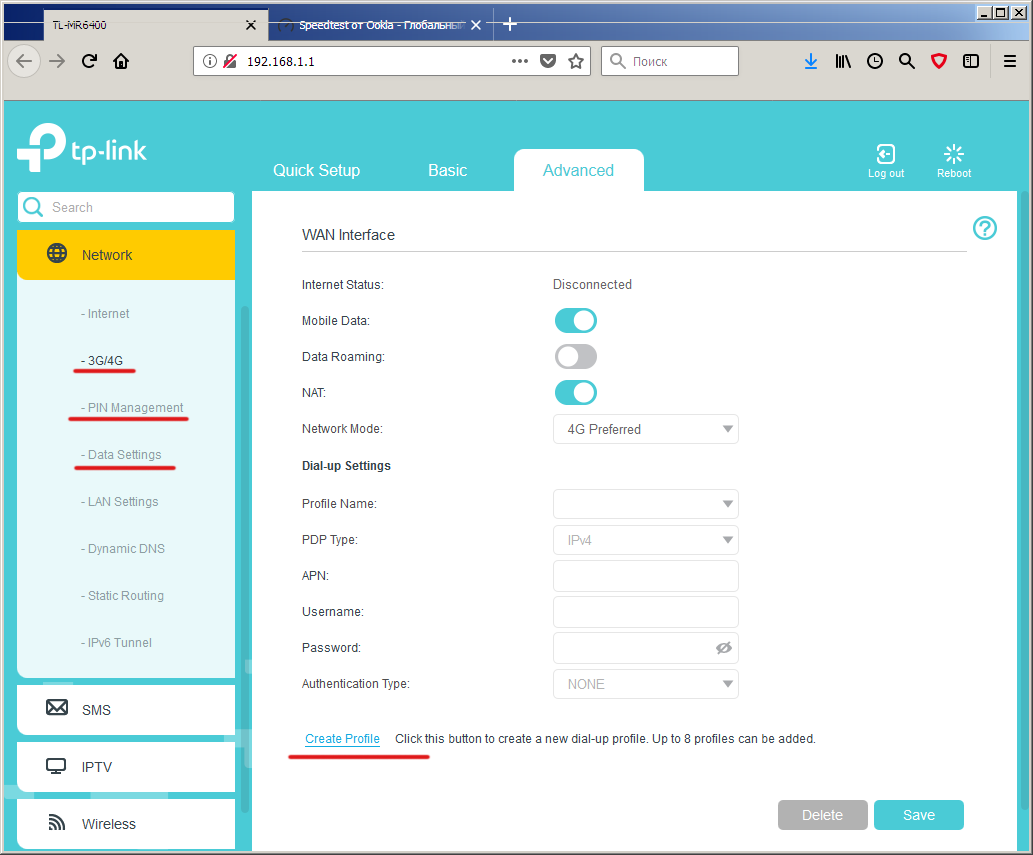Toggle Mobile Data switch off
The width and height of the screenshot is (1033, 855).
pyautogui.click(x=576, y=321)
